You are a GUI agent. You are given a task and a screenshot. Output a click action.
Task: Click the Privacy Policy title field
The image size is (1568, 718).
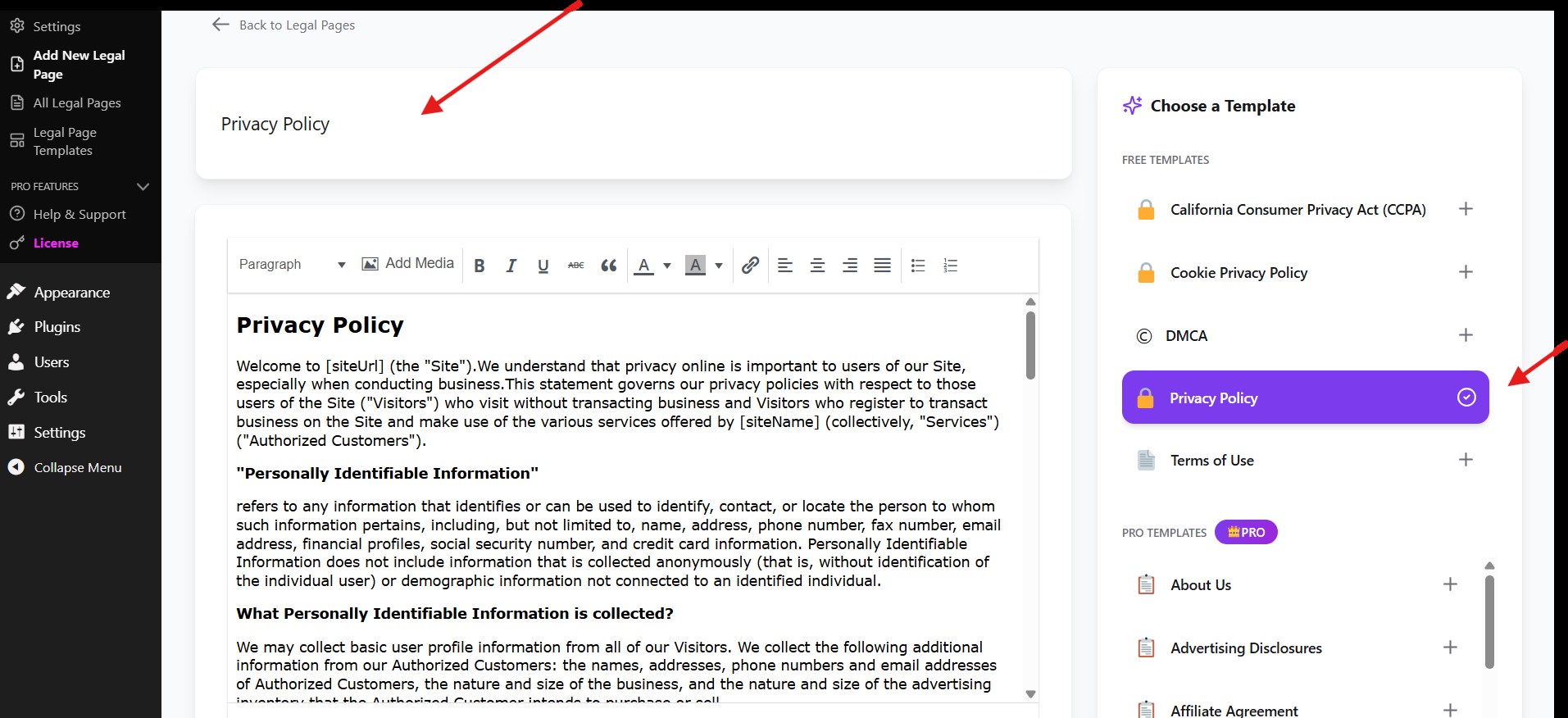(634, 124)
